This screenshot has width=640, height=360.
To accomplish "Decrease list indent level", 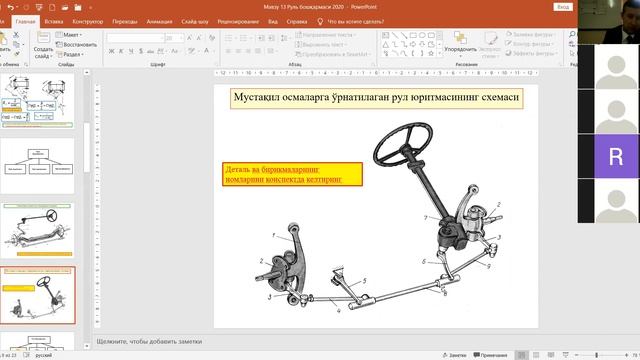I will [261, 38].
